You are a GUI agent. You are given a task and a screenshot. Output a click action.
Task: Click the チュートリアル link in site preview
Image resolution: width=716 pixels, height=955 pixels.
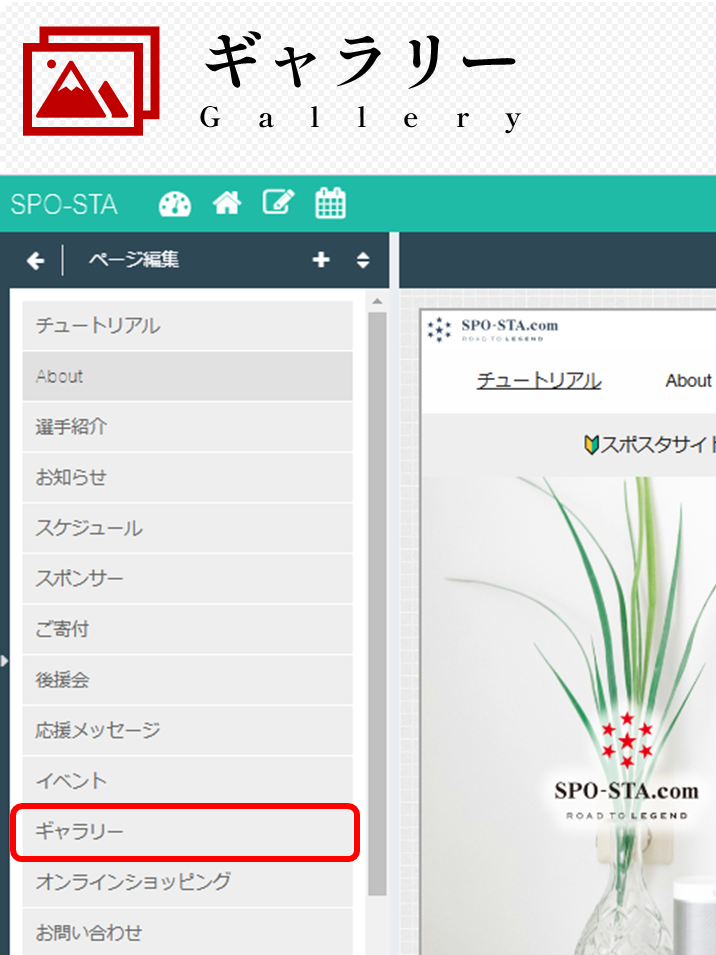539,381
